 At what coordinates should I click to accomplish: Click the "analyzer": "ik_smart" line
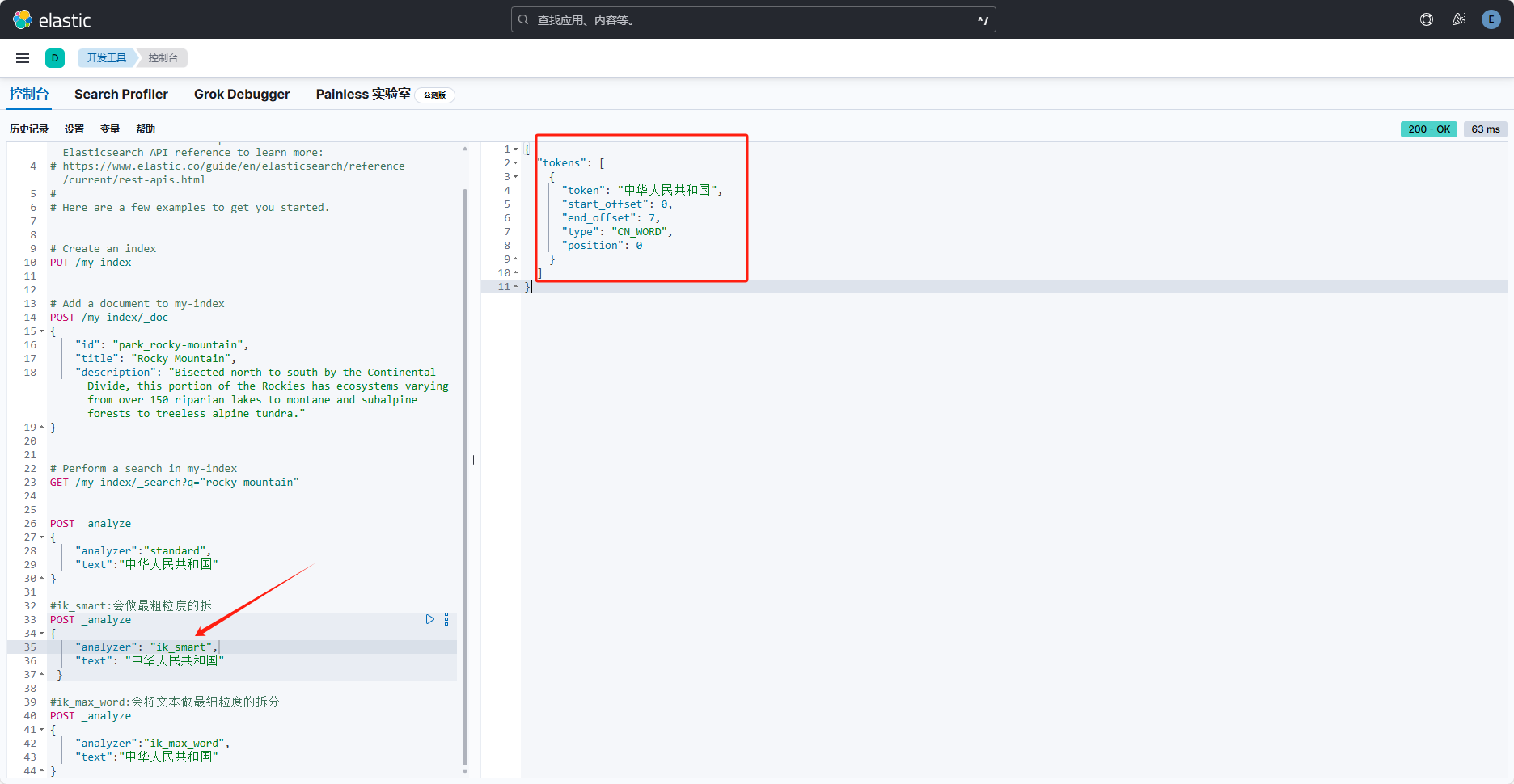pos(146,647)
